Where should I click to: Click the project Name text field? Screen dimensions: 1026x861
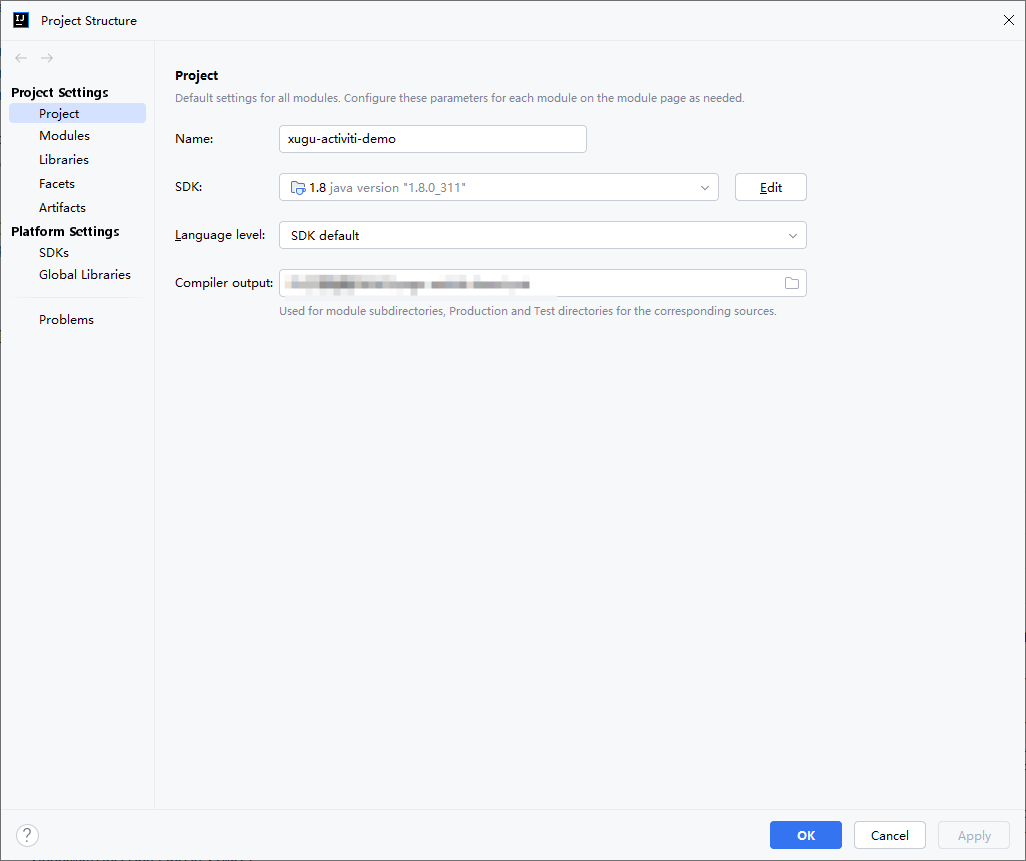tap(432, 139)
